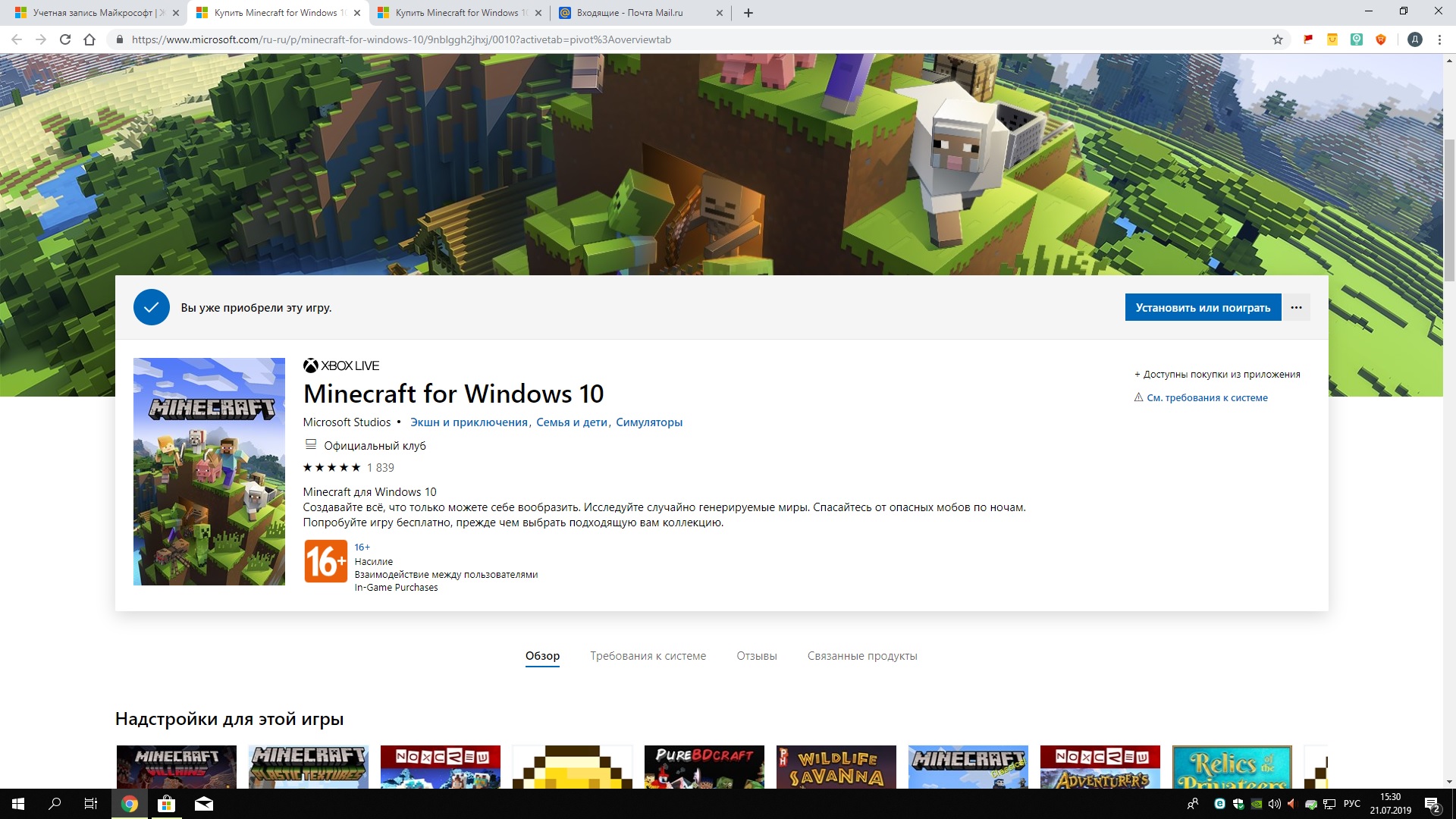
Task: Open the Minecraft Villains add-on thumbnail
Action: point(177,767)
